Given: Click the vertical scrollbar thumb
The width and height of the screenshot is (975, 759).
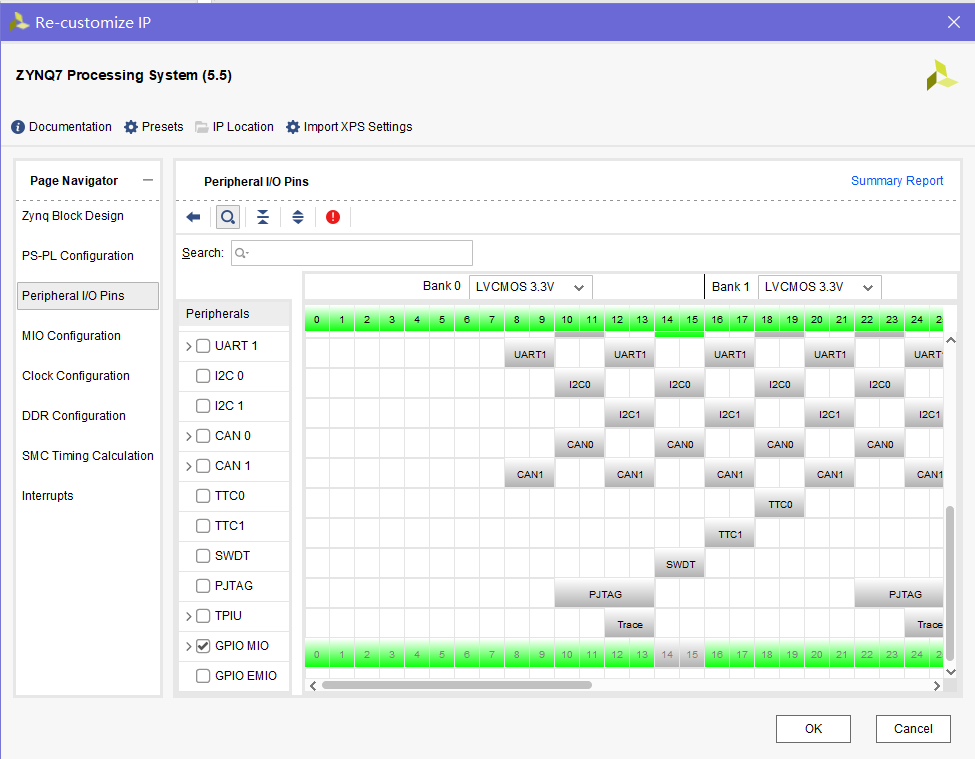Looking at the screenshot, I should (x=950, y=584).
